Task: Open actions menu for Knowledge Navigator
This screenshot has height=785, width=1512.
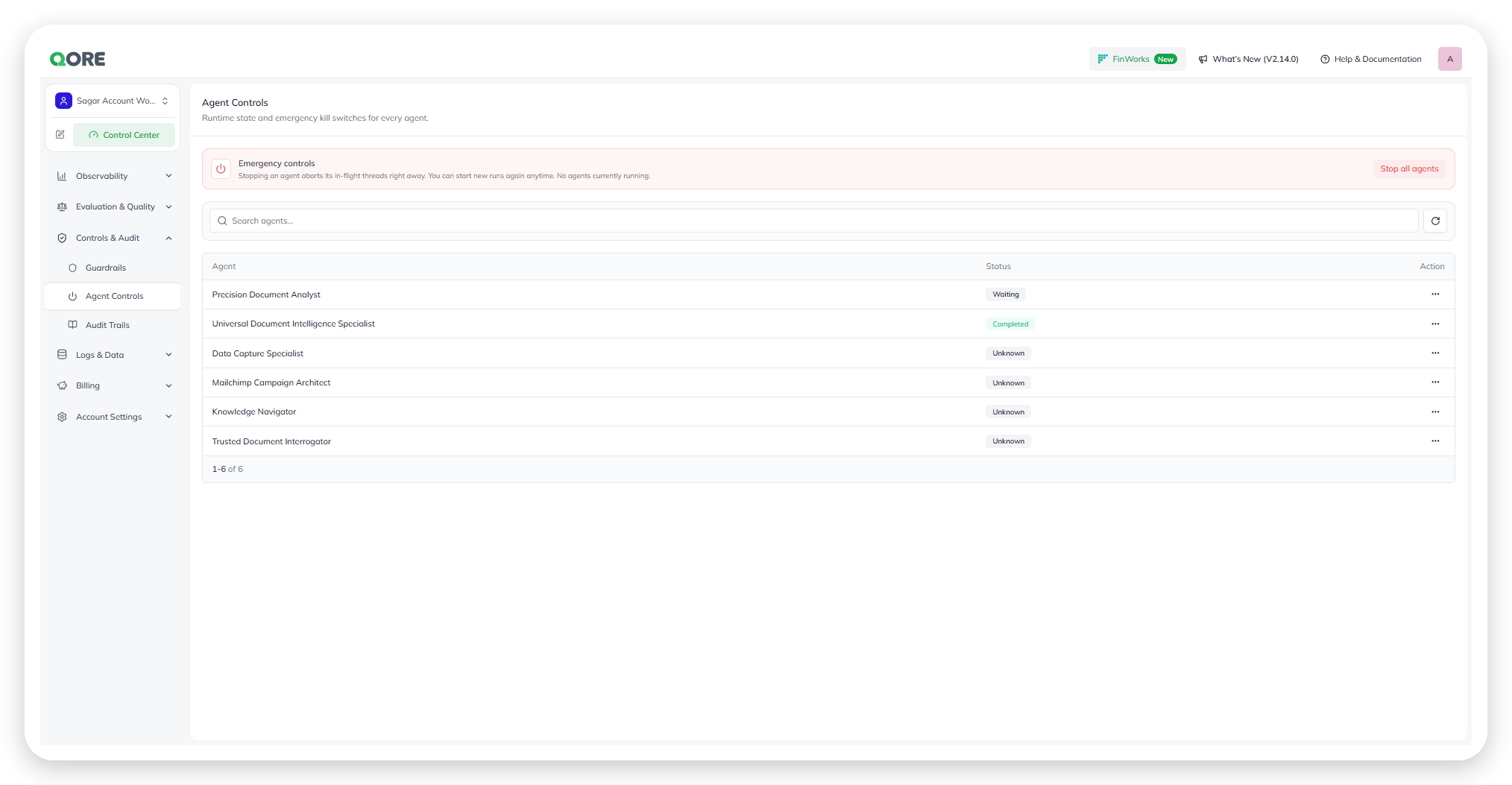Action: [x=1435, y=412]
